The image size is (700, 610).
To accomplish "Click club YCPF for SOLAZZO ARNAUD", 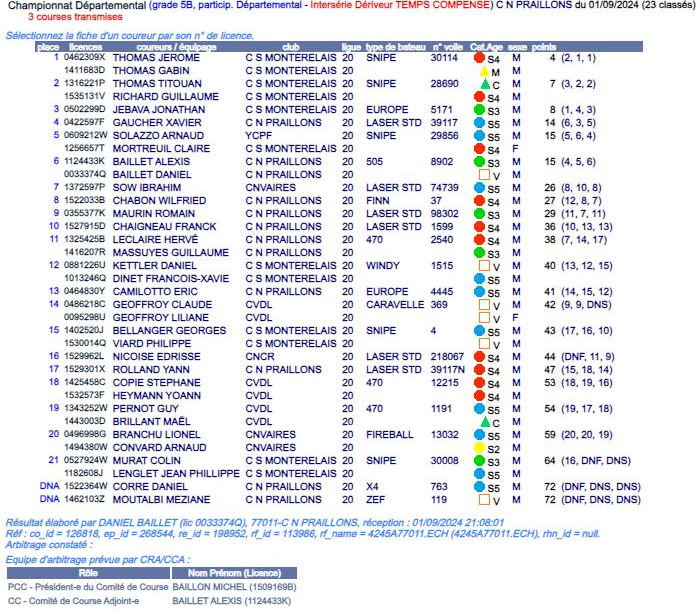I will [258, 135].
